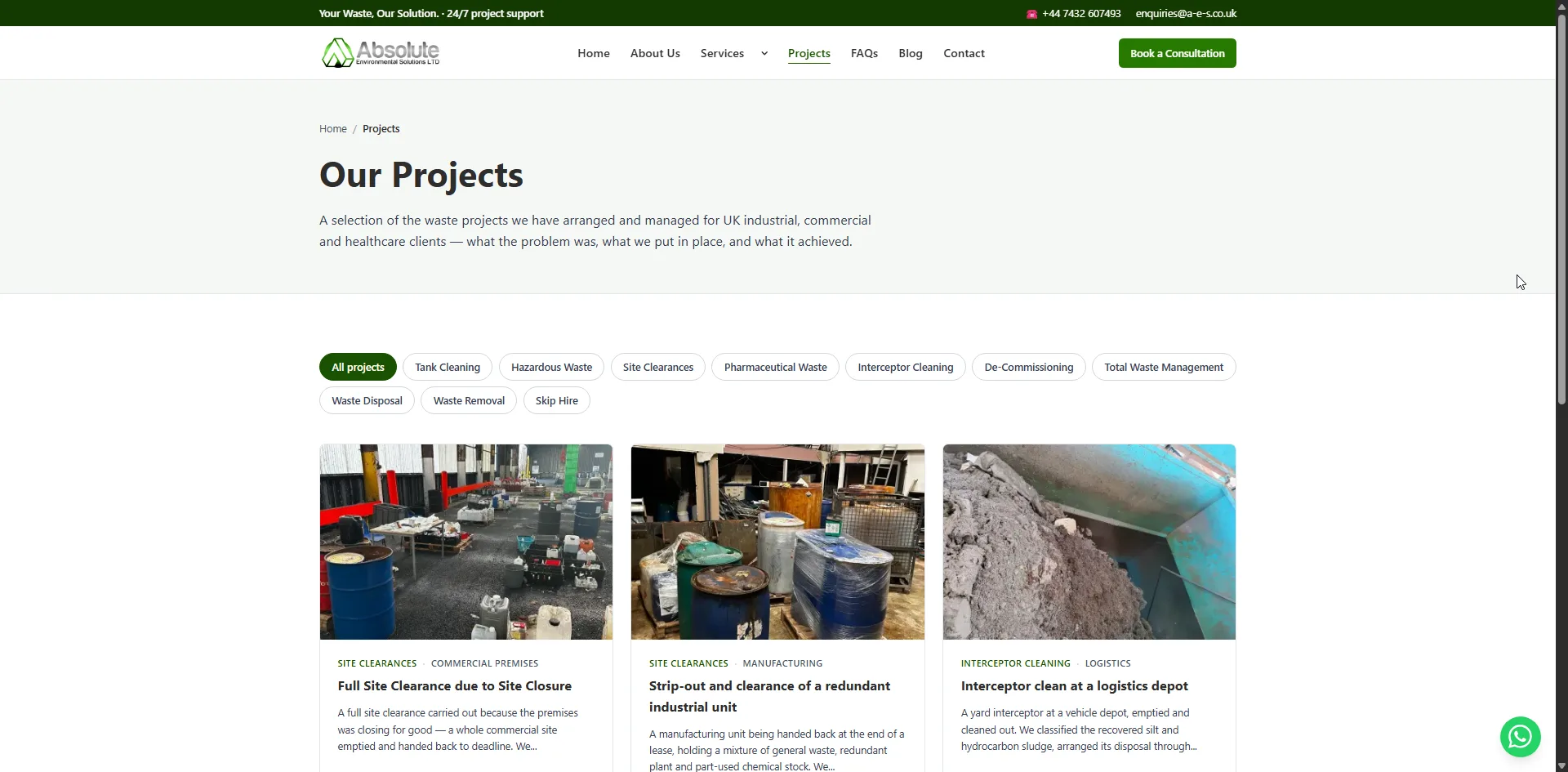Show Skip Hire projects
The width and height of the screenshot is (1568, 772).
tap(557, 401)
